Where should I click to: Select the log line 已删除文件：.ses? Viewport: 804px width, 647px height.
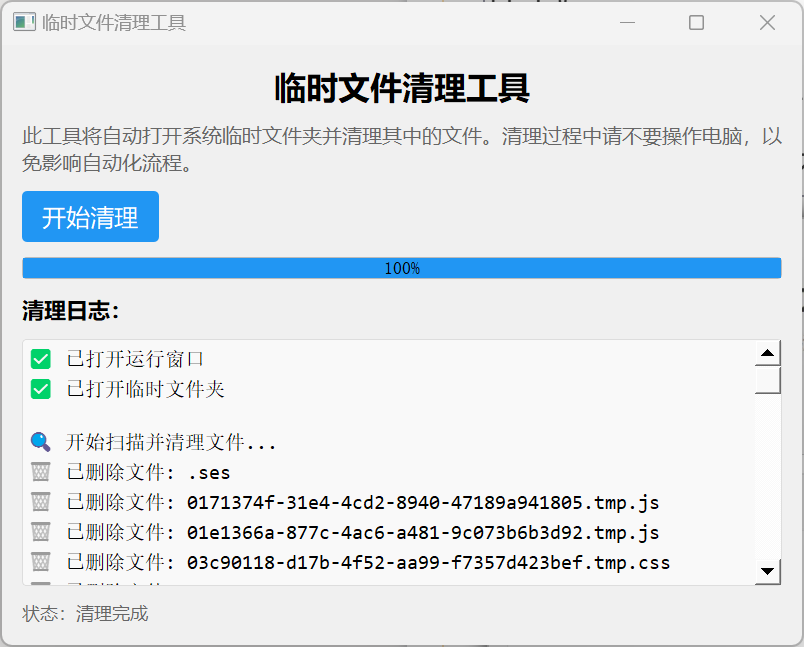coord(150,471)
